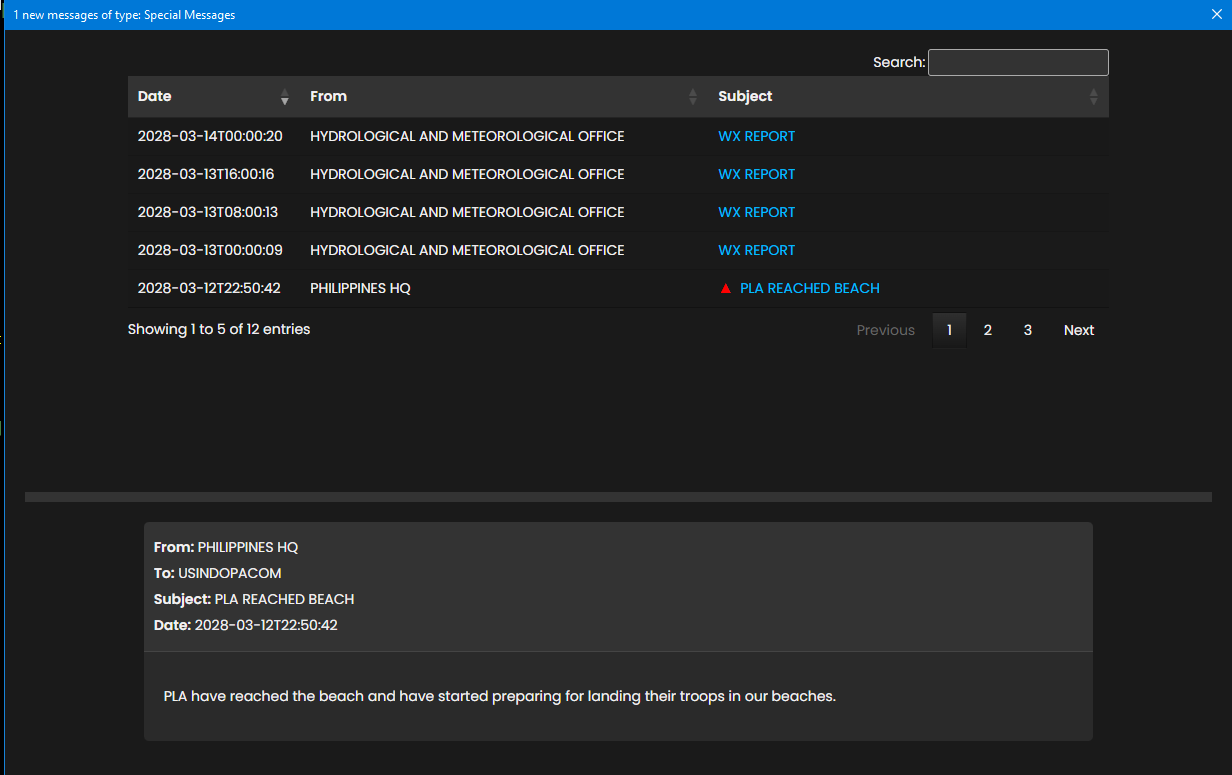This screenshot has width=1232, height=775.
Task: Open the PLA REACHED BEACH message link
Action: tap(810, 288)
